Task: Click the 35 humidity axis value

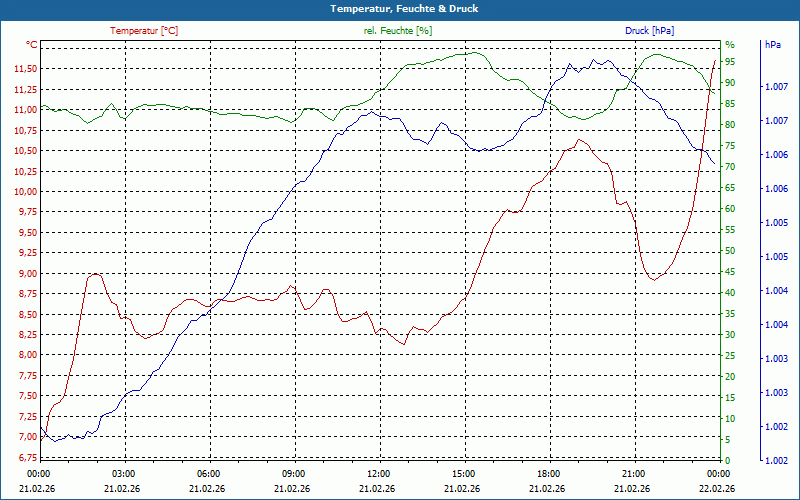Action: point(731,314)
